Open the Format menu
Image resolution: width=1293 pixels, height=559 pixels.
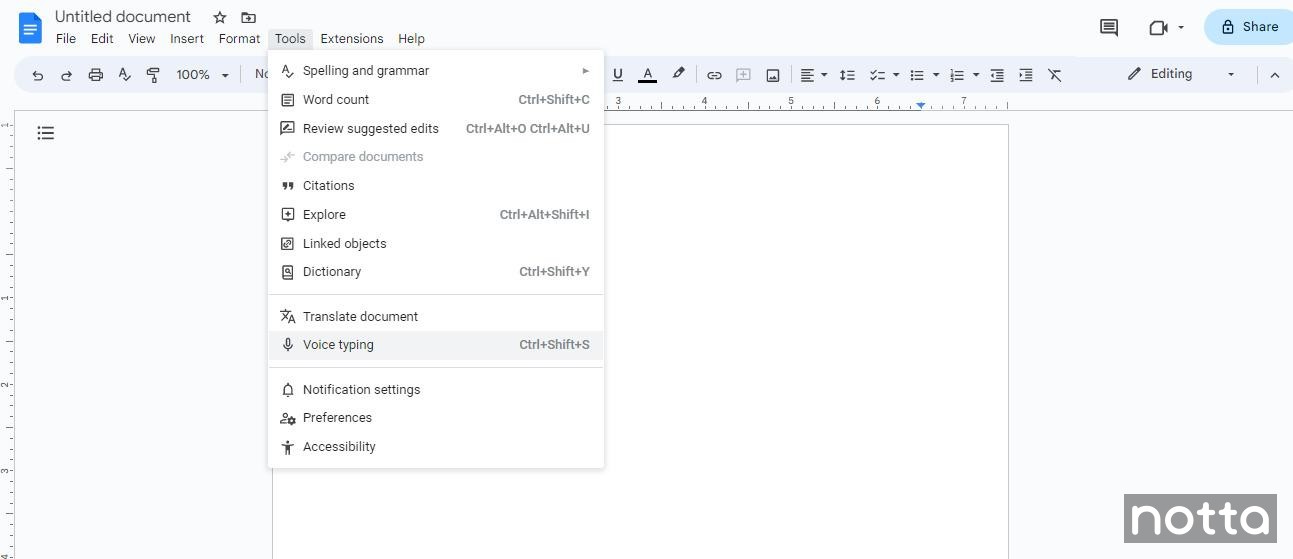(239, 39)
